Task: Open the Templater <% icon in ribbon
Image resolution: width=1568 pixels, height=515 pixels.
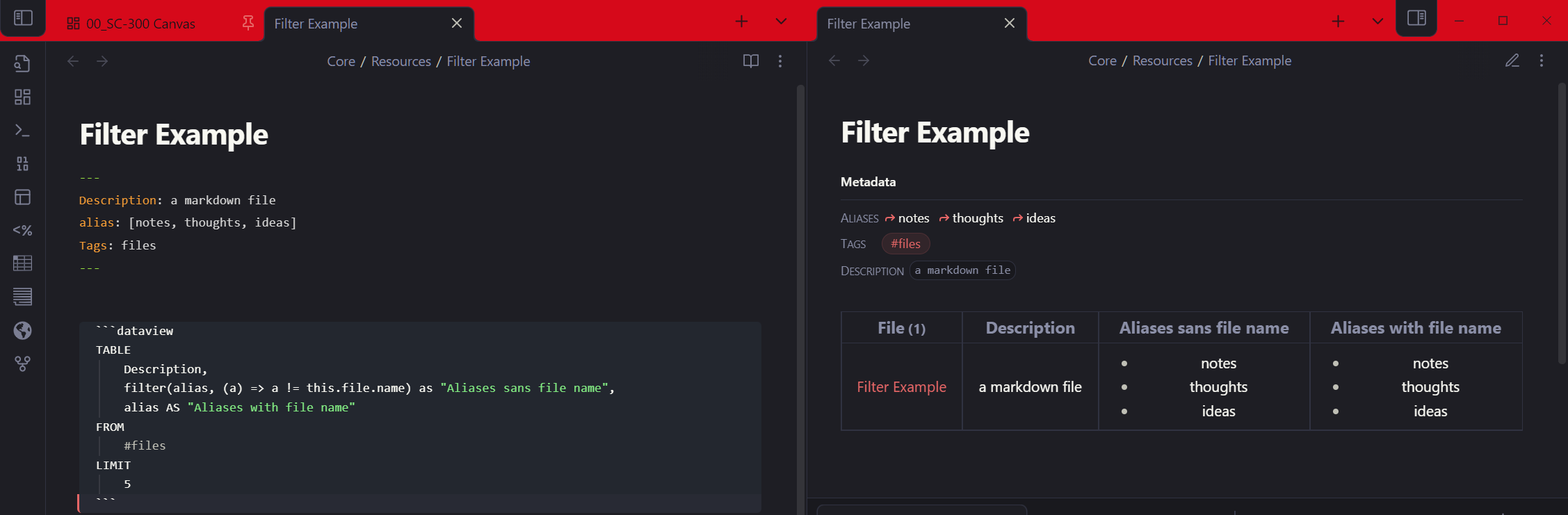Action: tap(22, 230)
